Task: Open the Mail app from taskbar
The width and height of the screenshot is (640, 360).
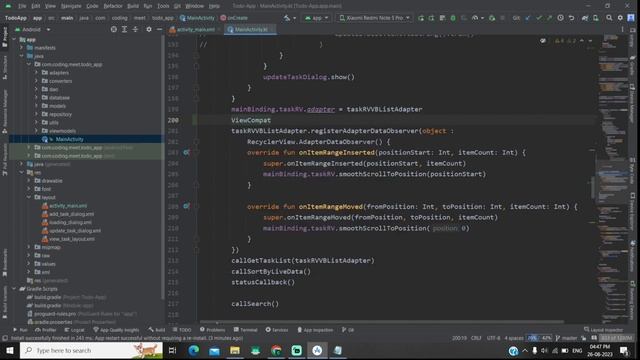Action: coord(214,350)
